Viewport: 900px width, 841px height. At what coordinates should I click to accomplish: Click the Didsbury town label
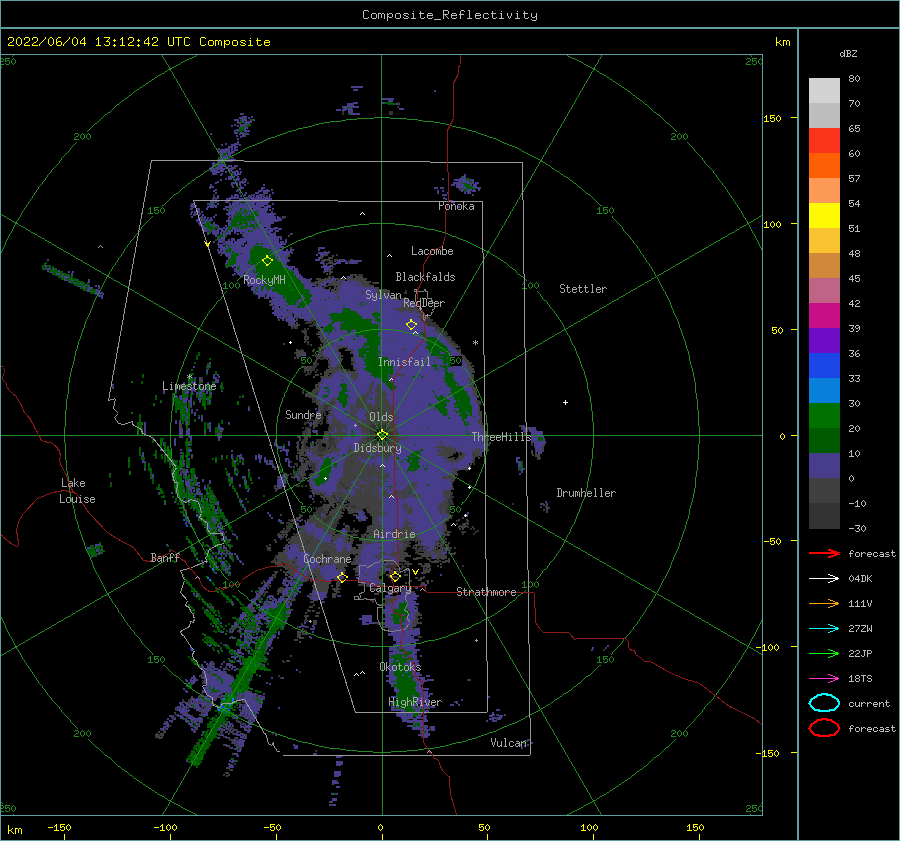(377, 448)
